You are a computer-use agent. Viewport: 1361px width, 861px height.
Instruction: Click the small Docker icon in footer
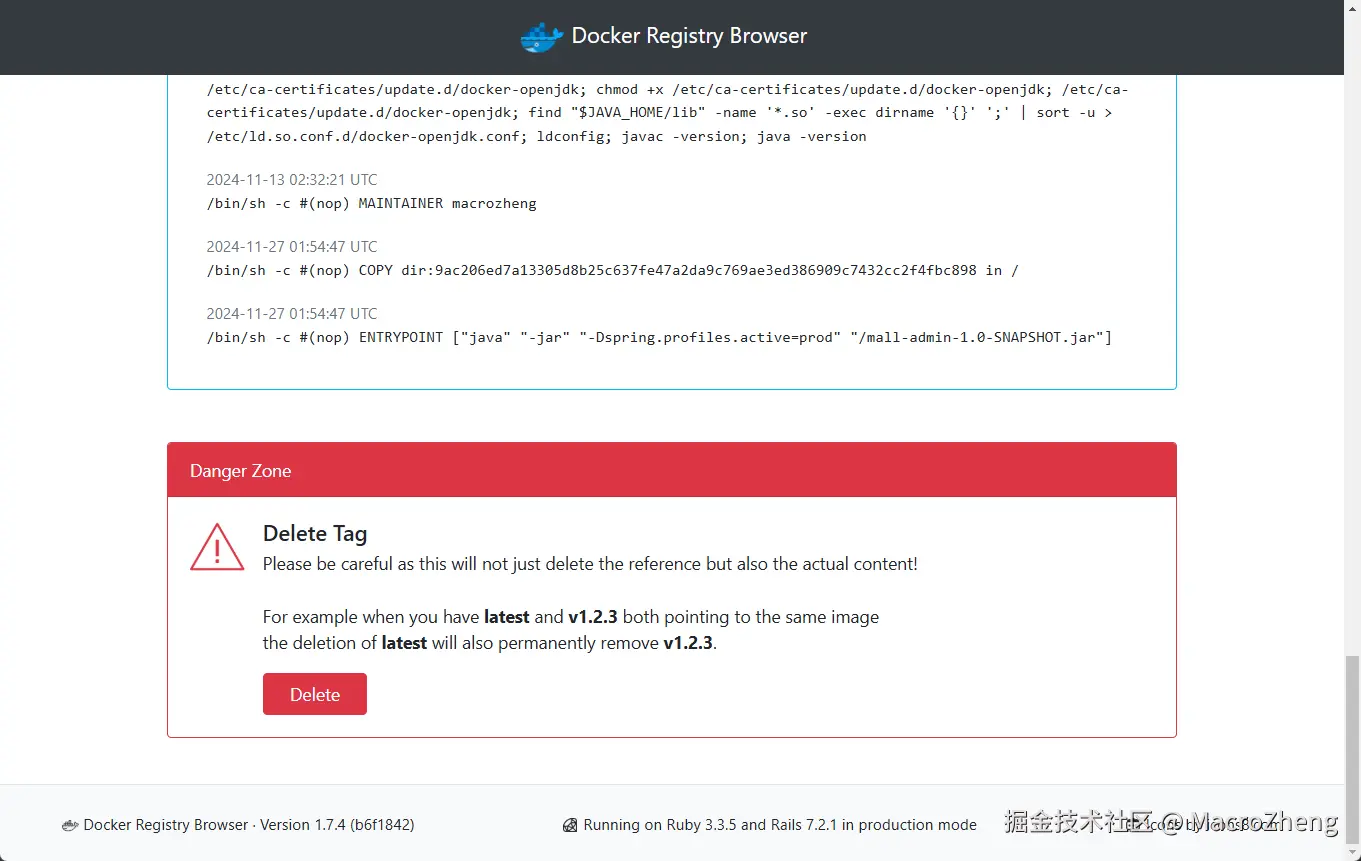tap(70, 825)
